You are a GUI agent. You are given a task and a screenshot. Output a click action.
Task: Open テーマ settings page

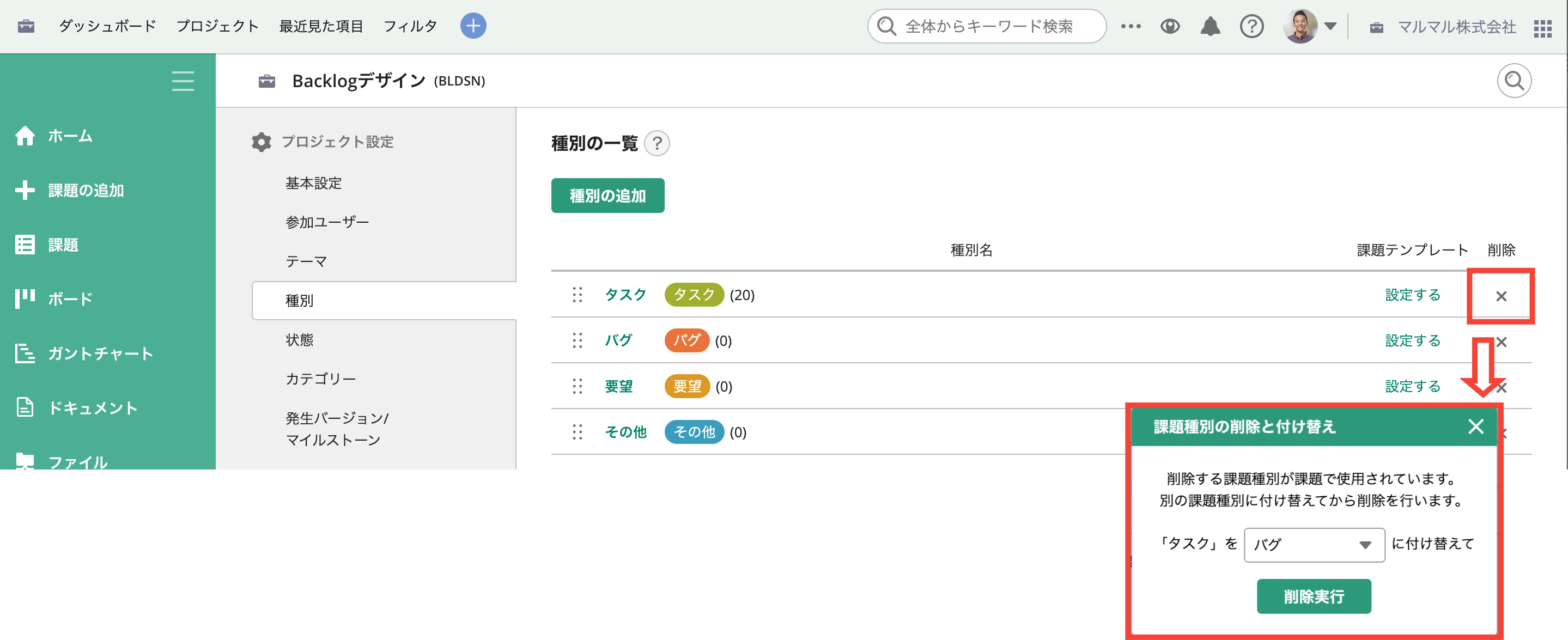tap(306, 261)
